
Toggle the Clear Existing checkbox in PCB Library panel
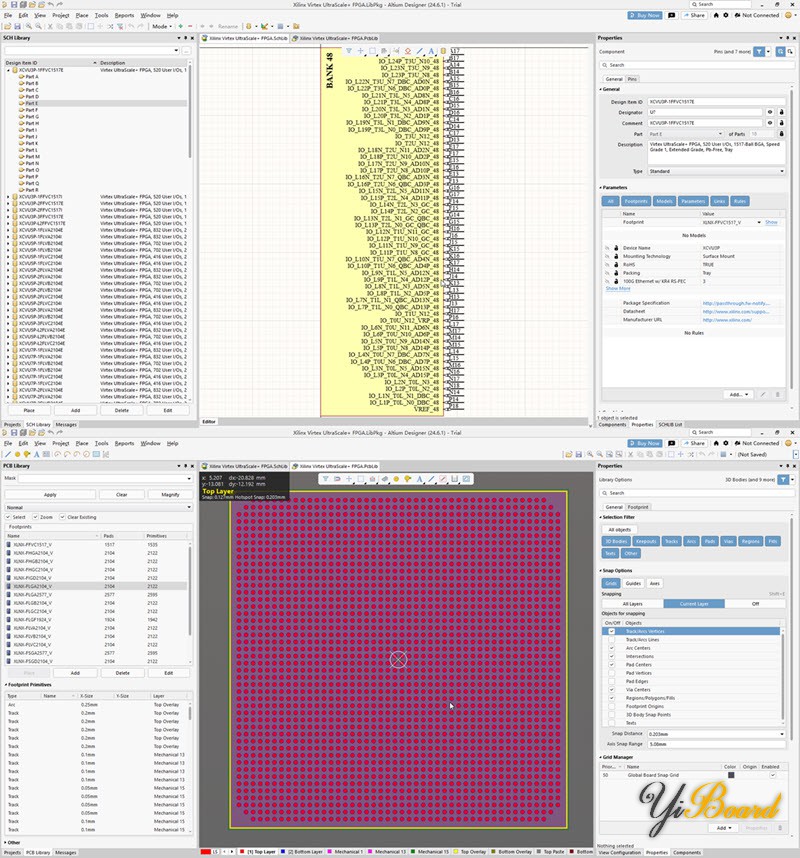(62, 517)
